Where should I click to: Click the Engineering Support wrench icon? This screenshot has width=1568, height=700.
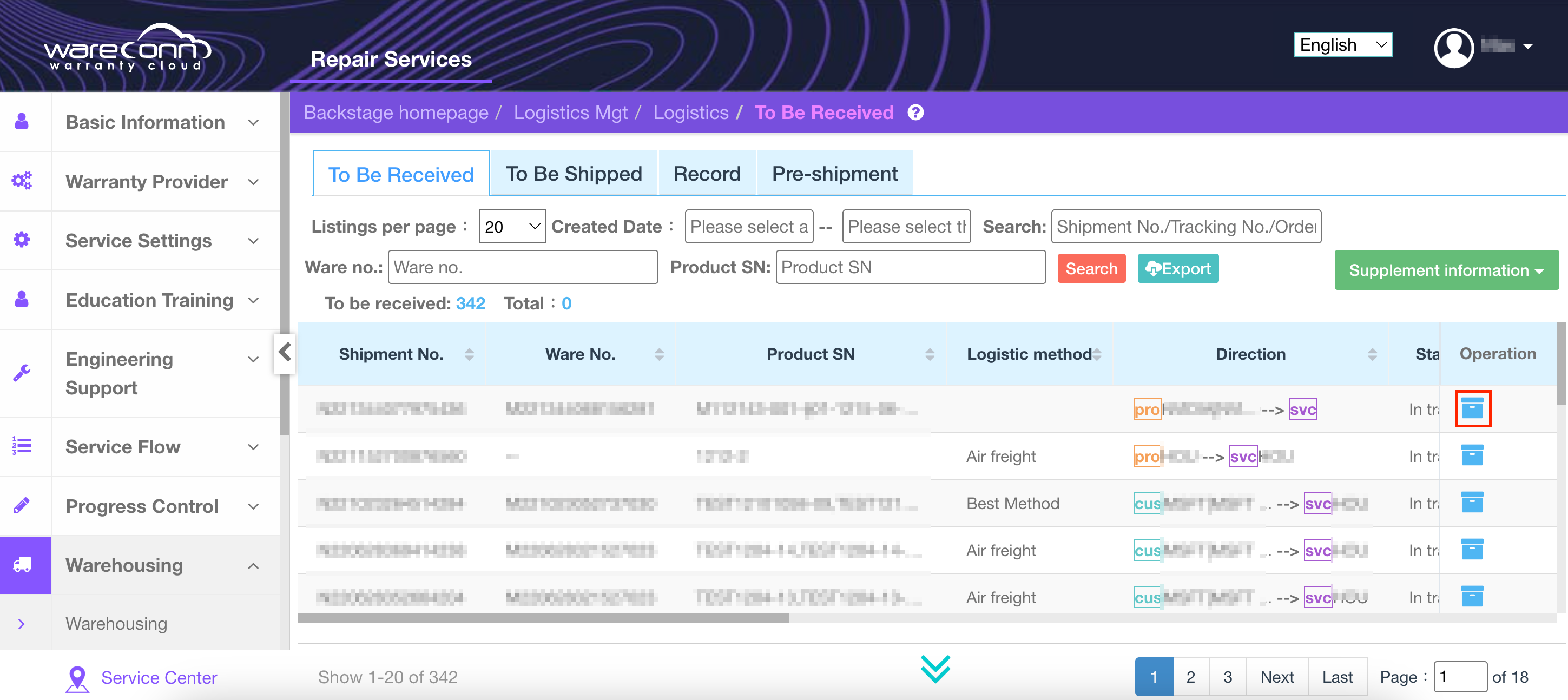tap(22, 373)
